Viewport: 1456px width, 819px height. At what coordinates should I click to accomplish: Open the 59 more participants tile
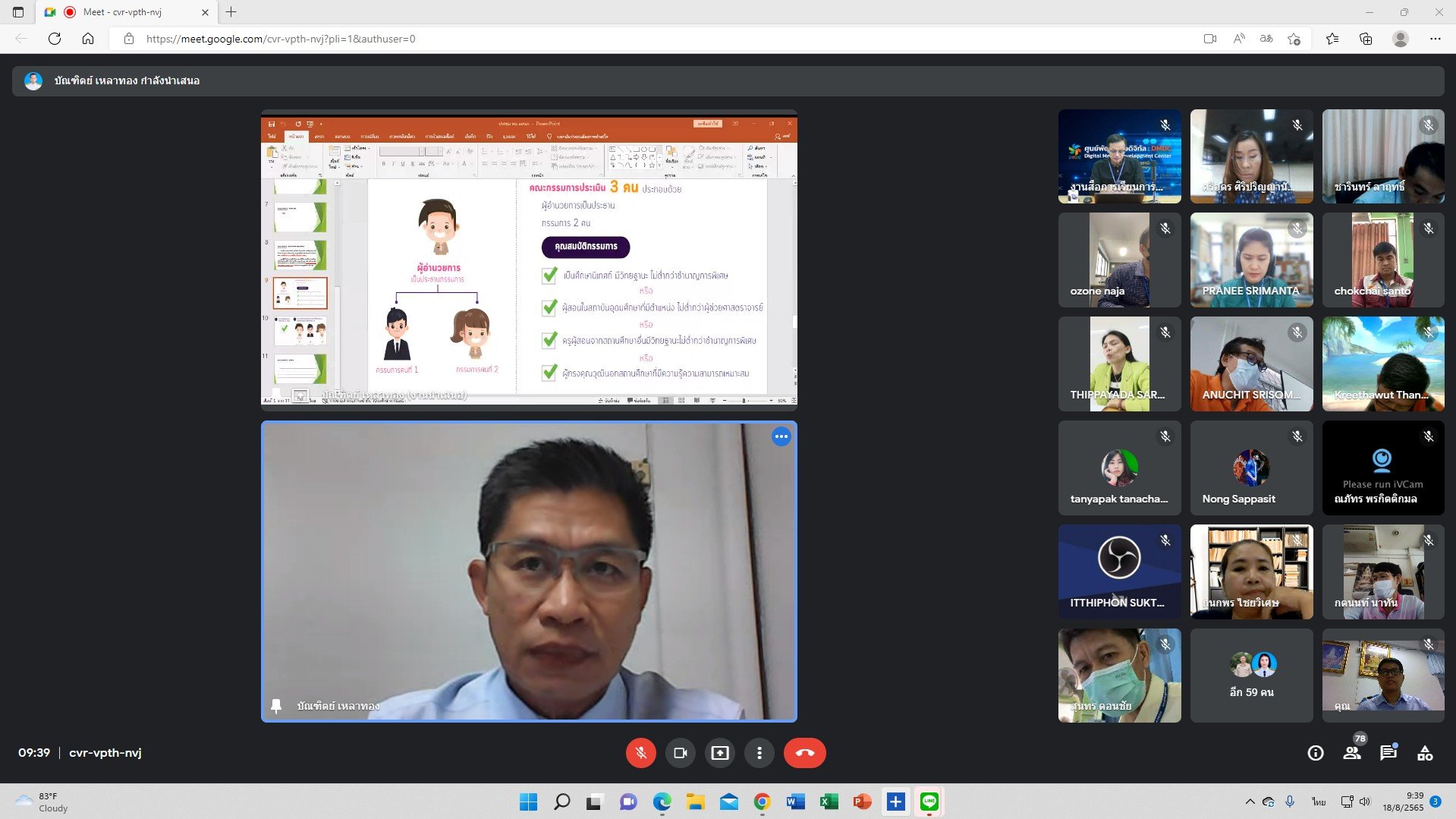click(x=1251, y=676)
